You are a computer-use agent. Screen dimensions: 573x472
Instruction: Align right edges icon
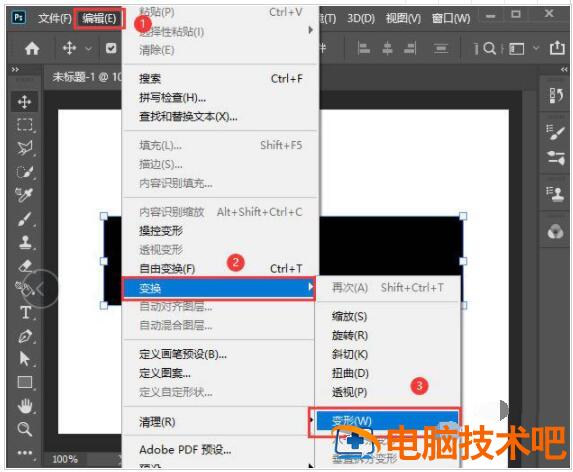pos(410,48)
